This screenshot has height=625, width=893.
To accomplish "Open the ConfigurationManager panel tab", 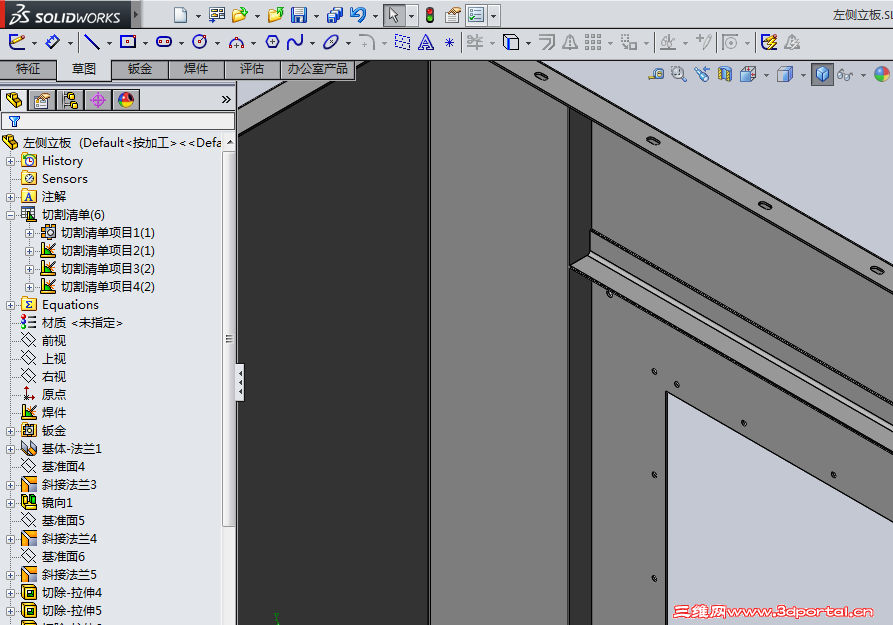I will pyautogui.click(x=70, y=100).
